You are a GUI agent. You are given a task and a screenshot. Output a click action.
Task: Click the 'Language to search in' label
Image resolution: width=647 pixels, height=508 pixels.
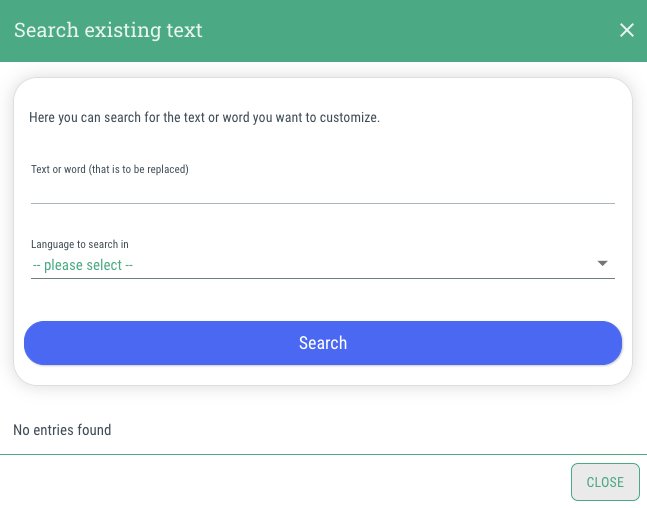(x=80, y=244)
